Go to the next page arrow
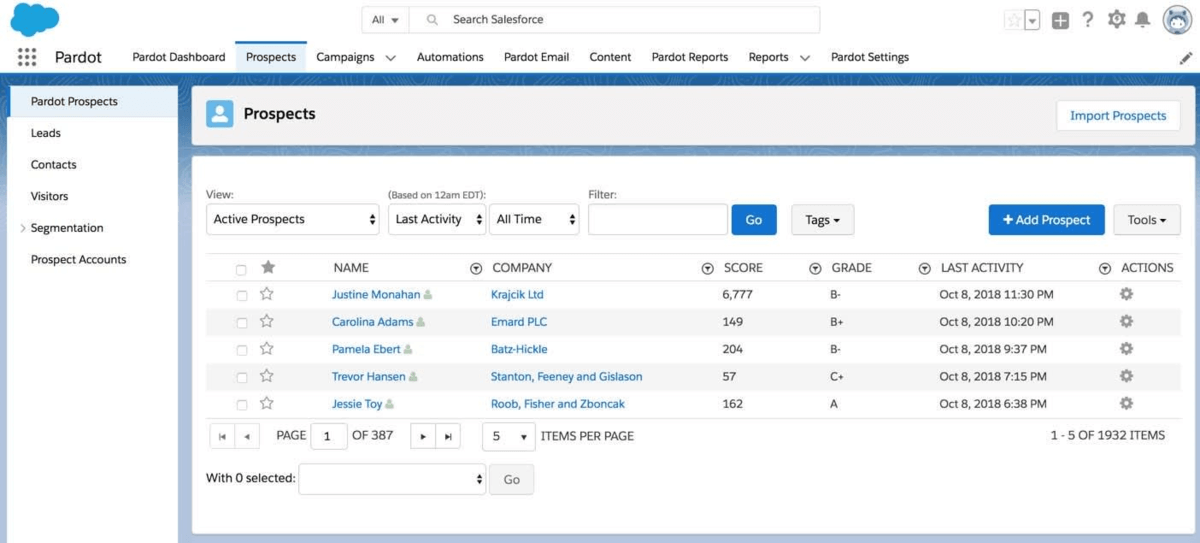The height and width of the screenshot is (543, 1200). tap(424, 436)
